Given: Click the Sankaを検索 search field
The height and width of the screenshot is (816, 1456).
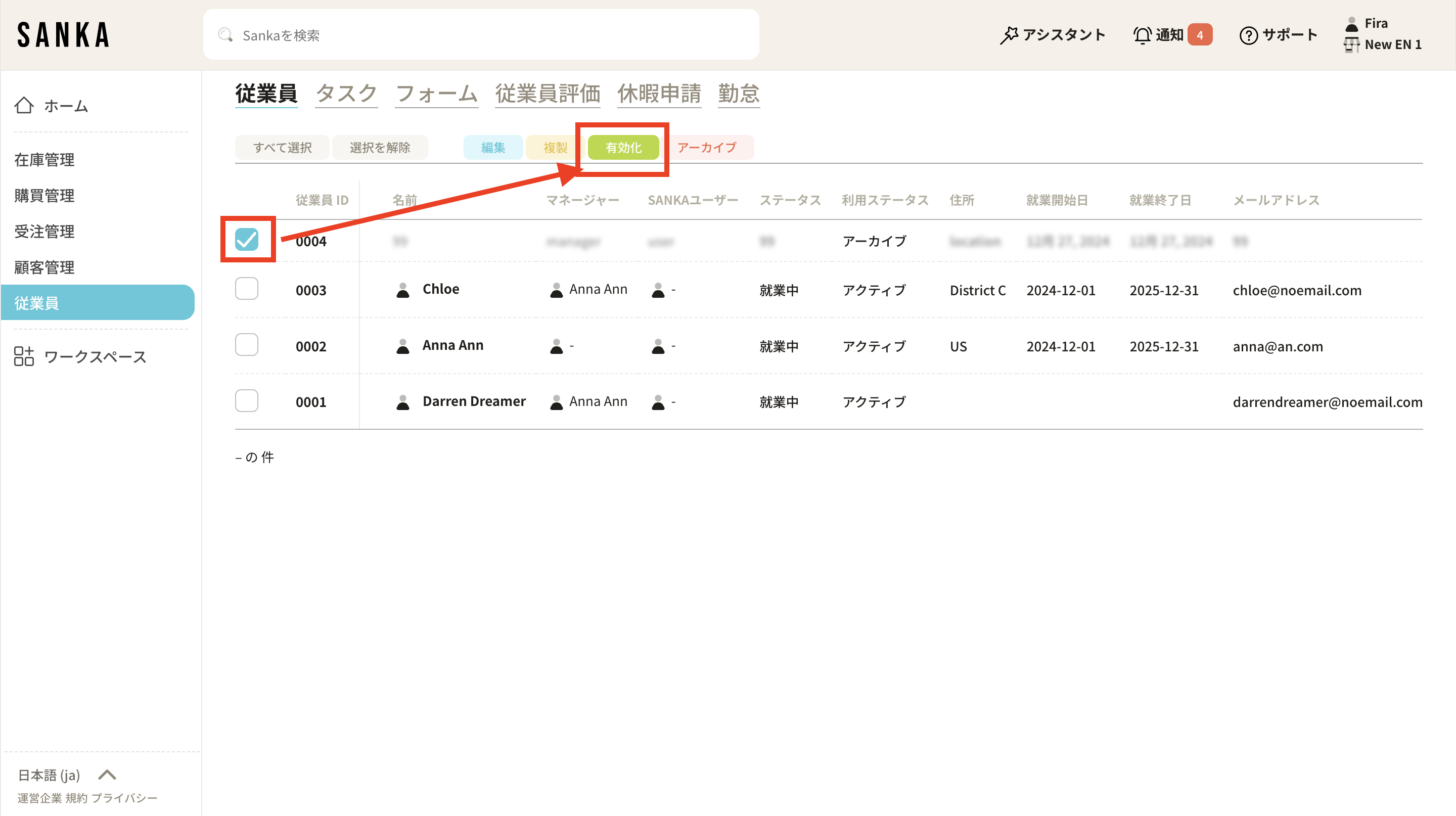Looking at the screenshot, I should [x=480, y=35].
